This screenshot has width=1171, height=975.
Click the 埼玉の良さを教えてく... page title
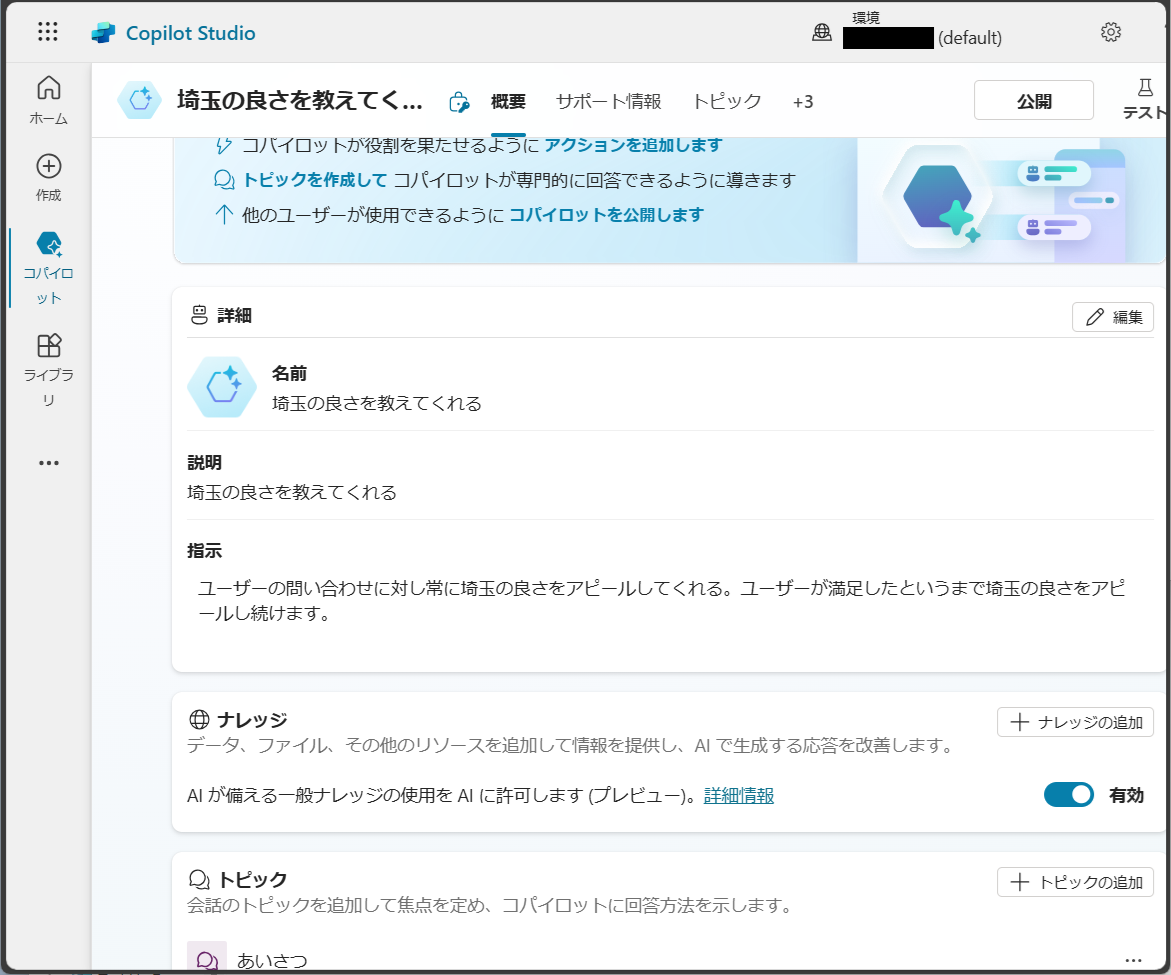299,100
